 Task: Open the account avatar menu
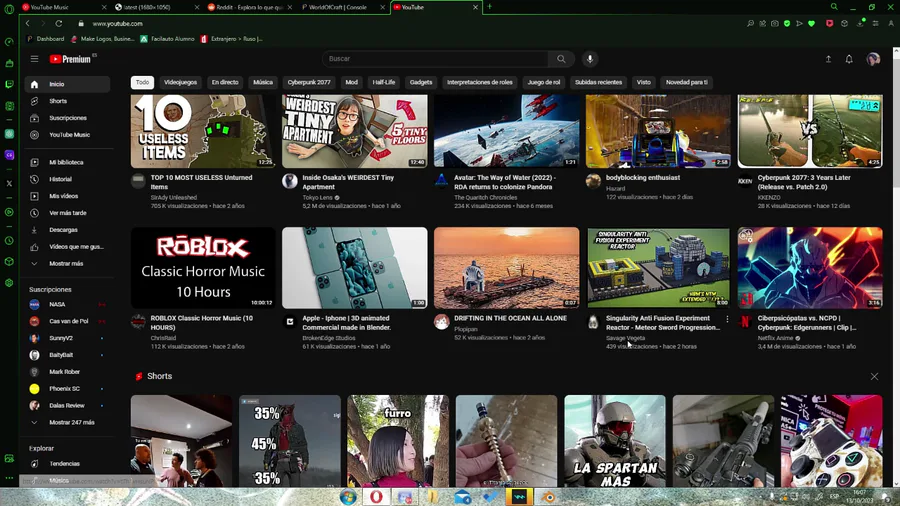coord(873,59)
